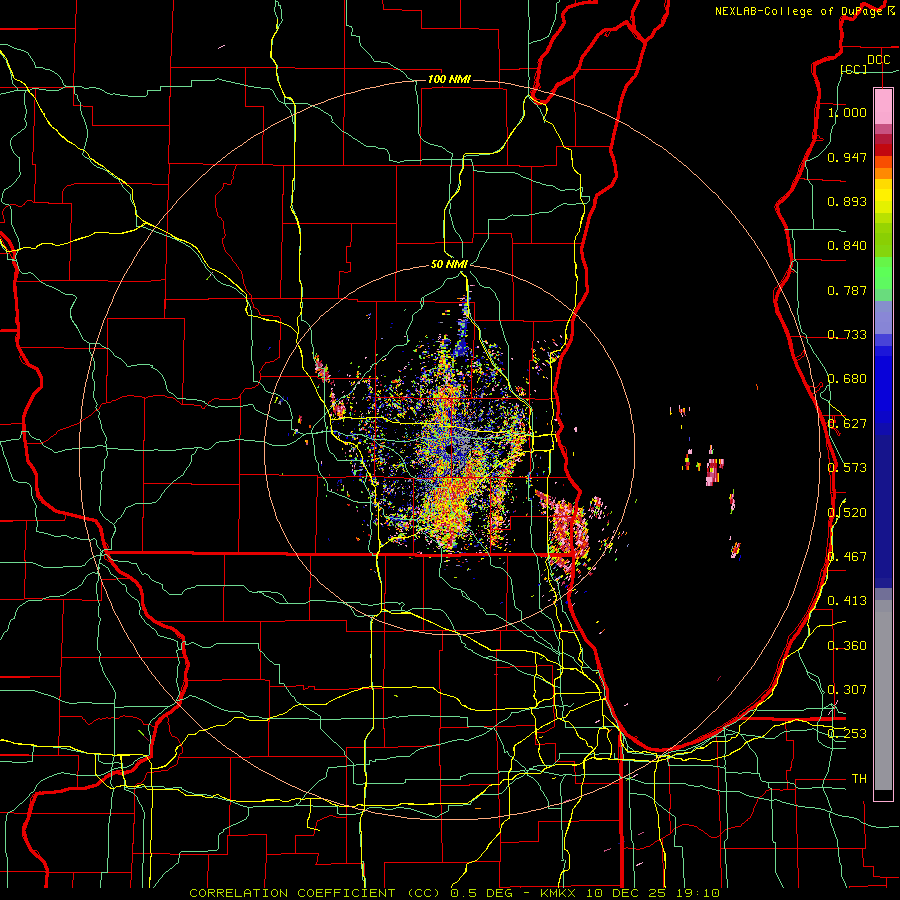The height and width of the screenshot is (900, 900).
Task: Click the 0.573 legend value
Action: tap(847, 468)
